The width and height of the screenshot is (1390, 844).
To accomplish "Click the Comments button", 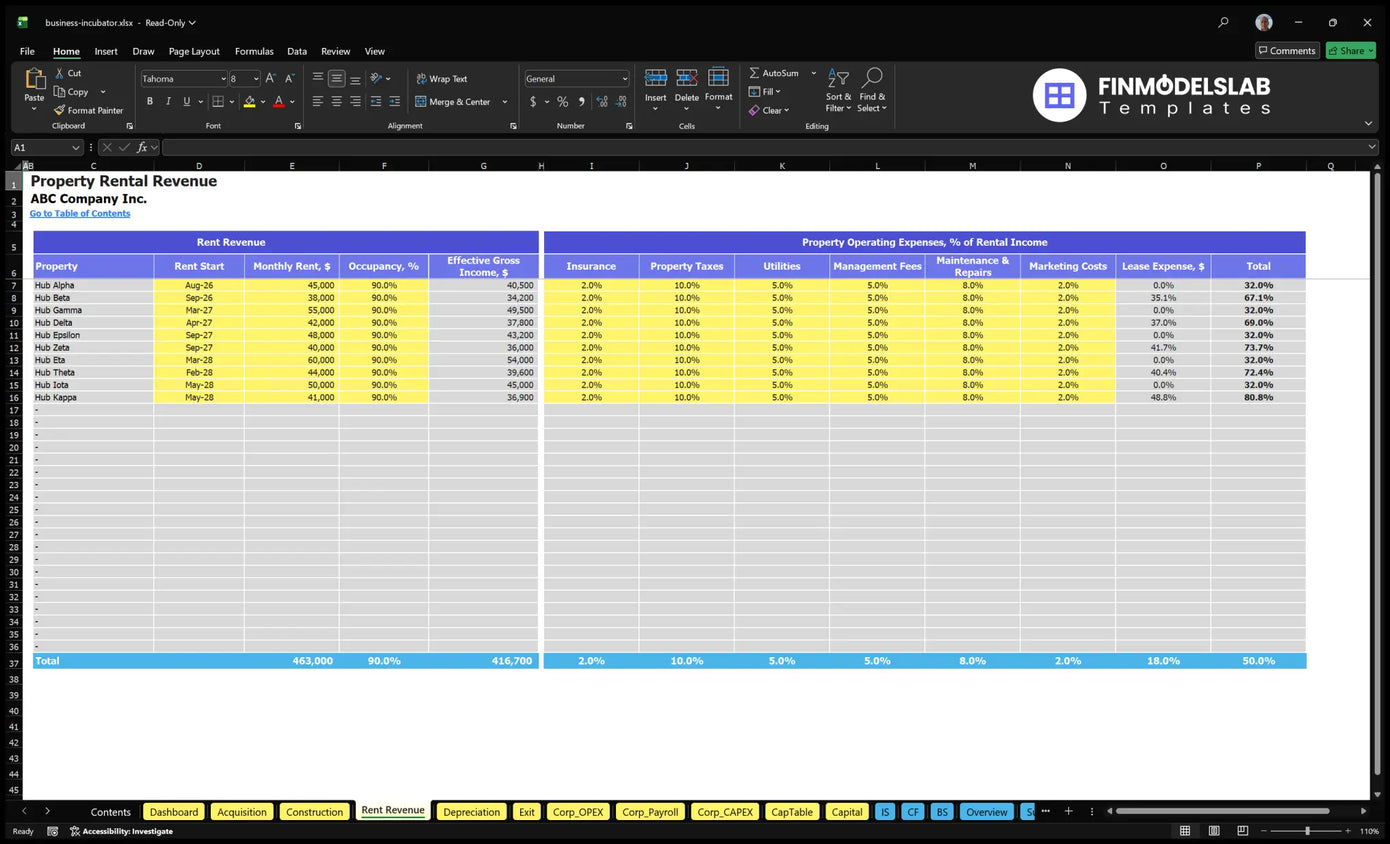I will pos(1287,50).
